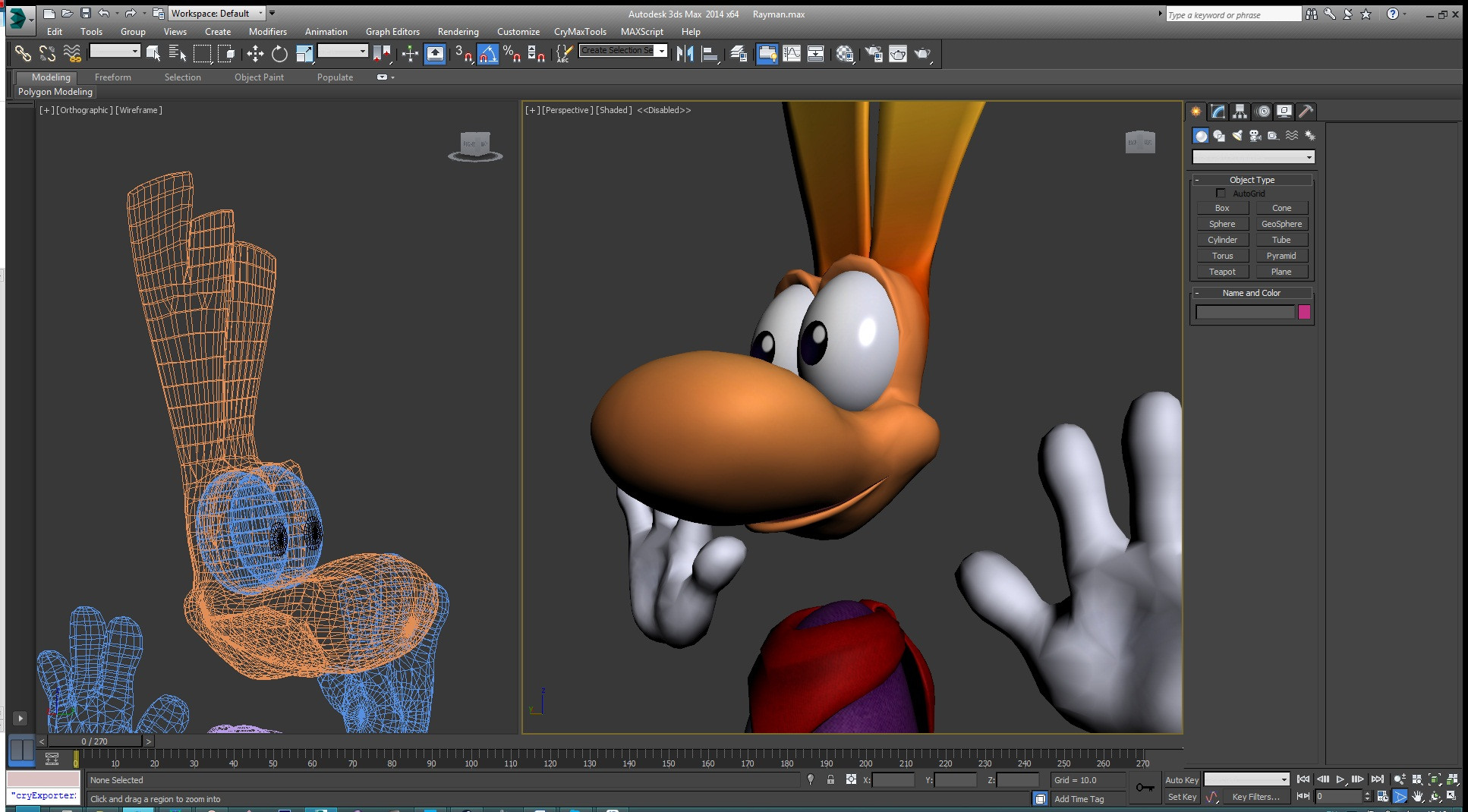The image size is (1468, 812).
Task: Select the Link tool in main toolbar
Action: [23, 53]
